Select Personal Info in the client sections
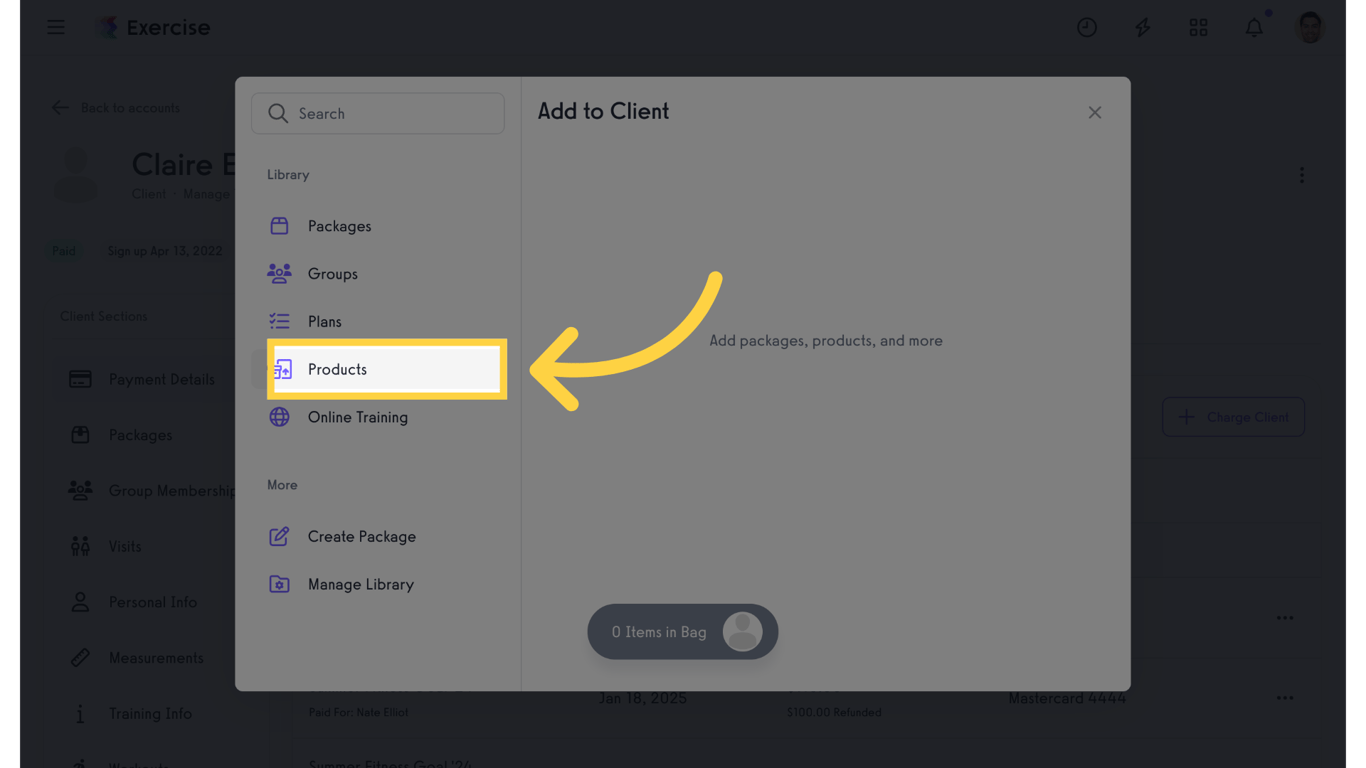Viewport: 1366px width, 768px height. (x=150, y=602)
